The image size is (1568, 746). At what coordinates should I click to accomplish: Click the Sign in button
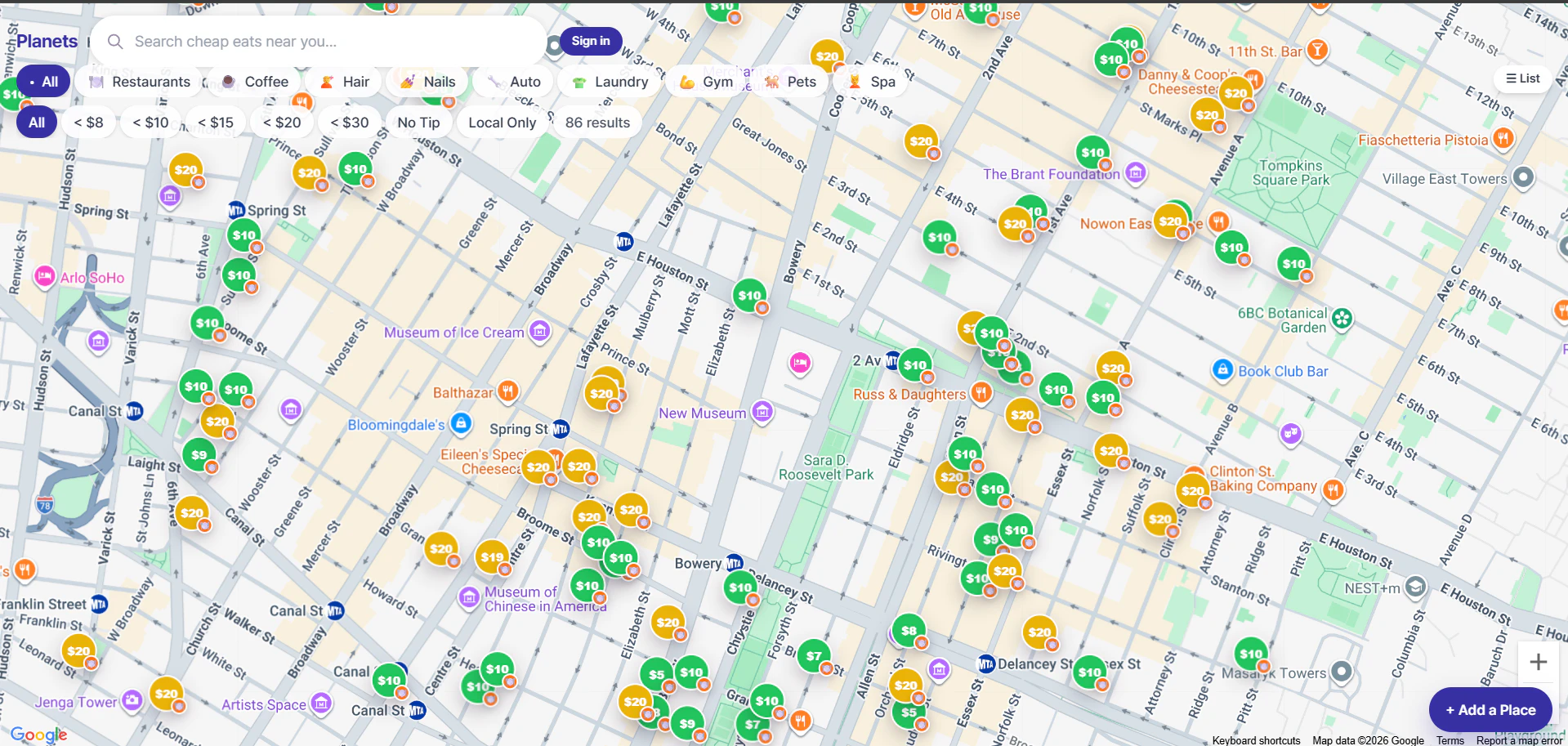[591, 41]
